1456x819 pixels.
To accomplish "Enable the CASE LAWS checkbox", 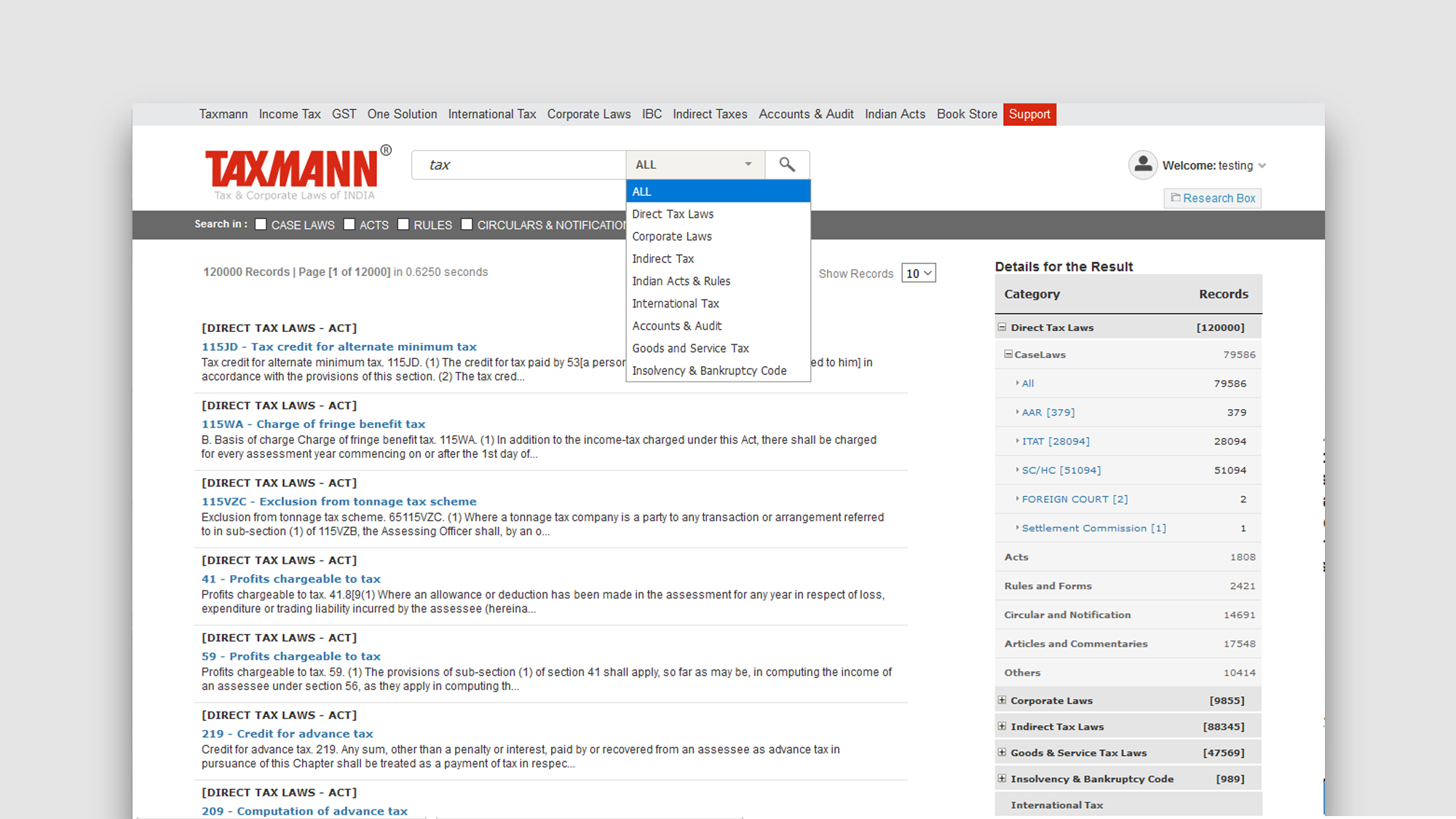I will (x=261, y=224).
